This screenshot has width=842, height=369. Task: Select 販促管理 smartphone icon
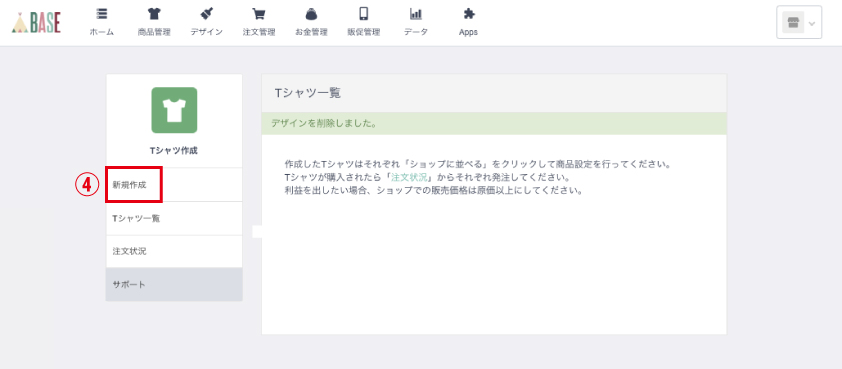click(x=364, y=15)
